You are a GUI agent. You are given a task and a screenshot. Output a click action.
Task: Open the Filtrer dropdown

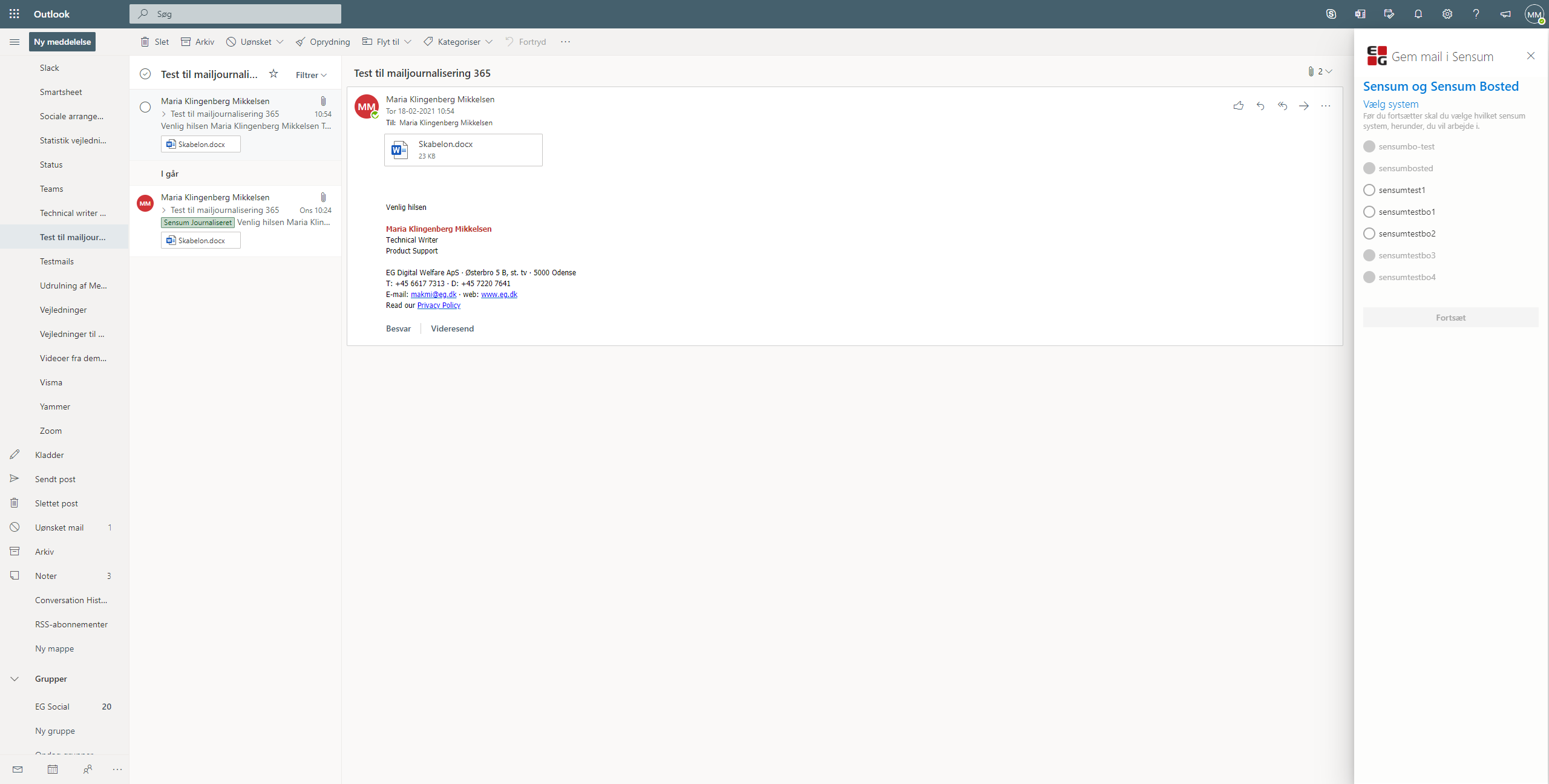(311, 75)
